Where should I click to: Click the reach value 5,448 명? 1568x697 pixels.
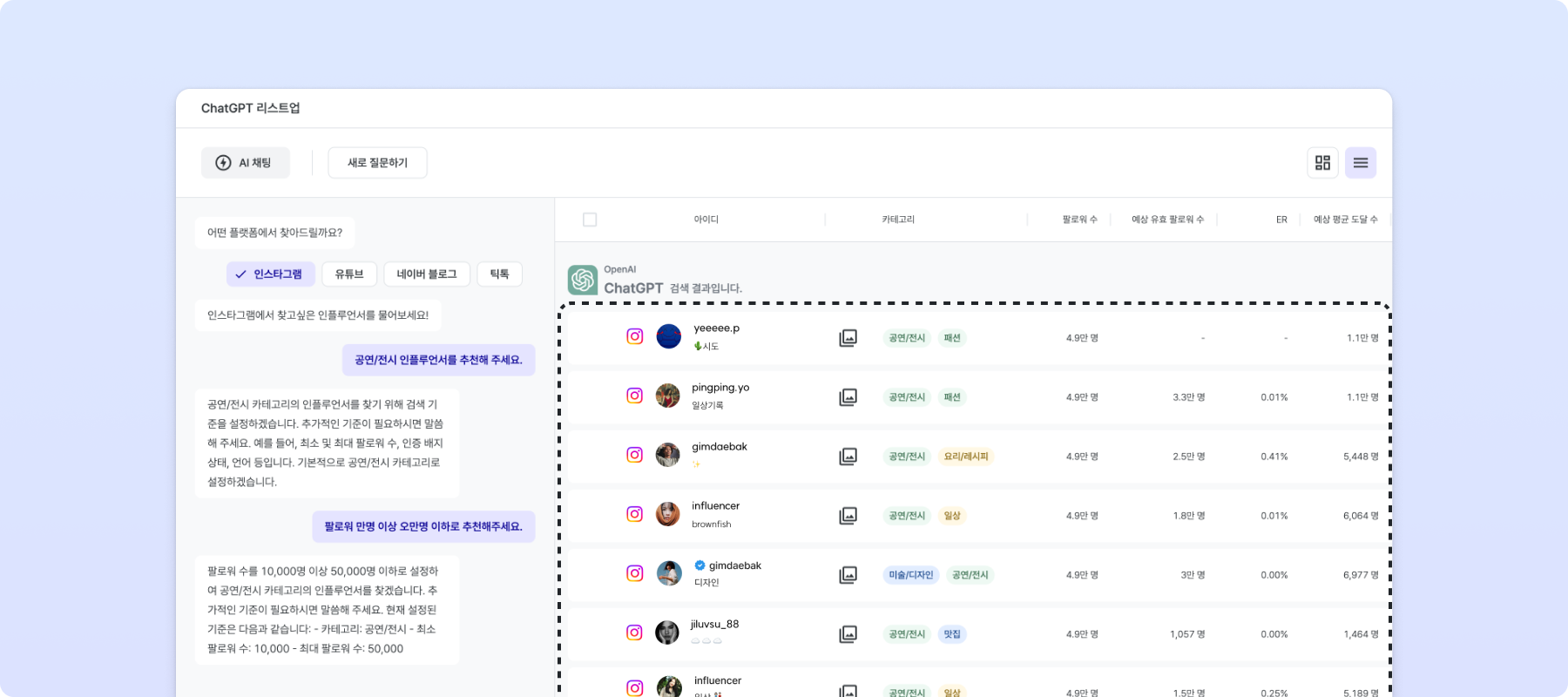coord(1361,457)
